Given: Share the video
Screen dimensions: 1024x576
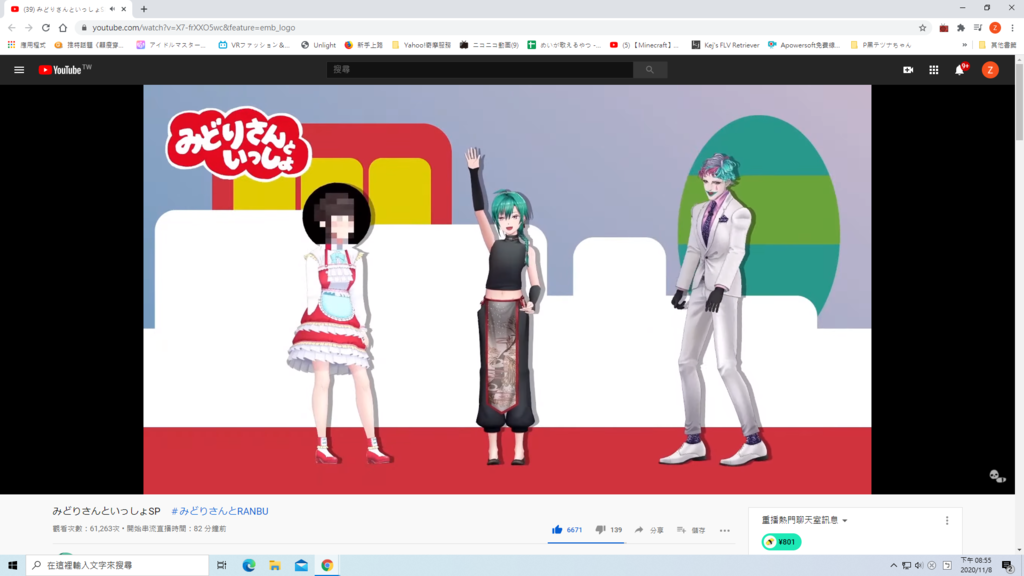Looking at the screenshot, I should (x=648, y=530).
